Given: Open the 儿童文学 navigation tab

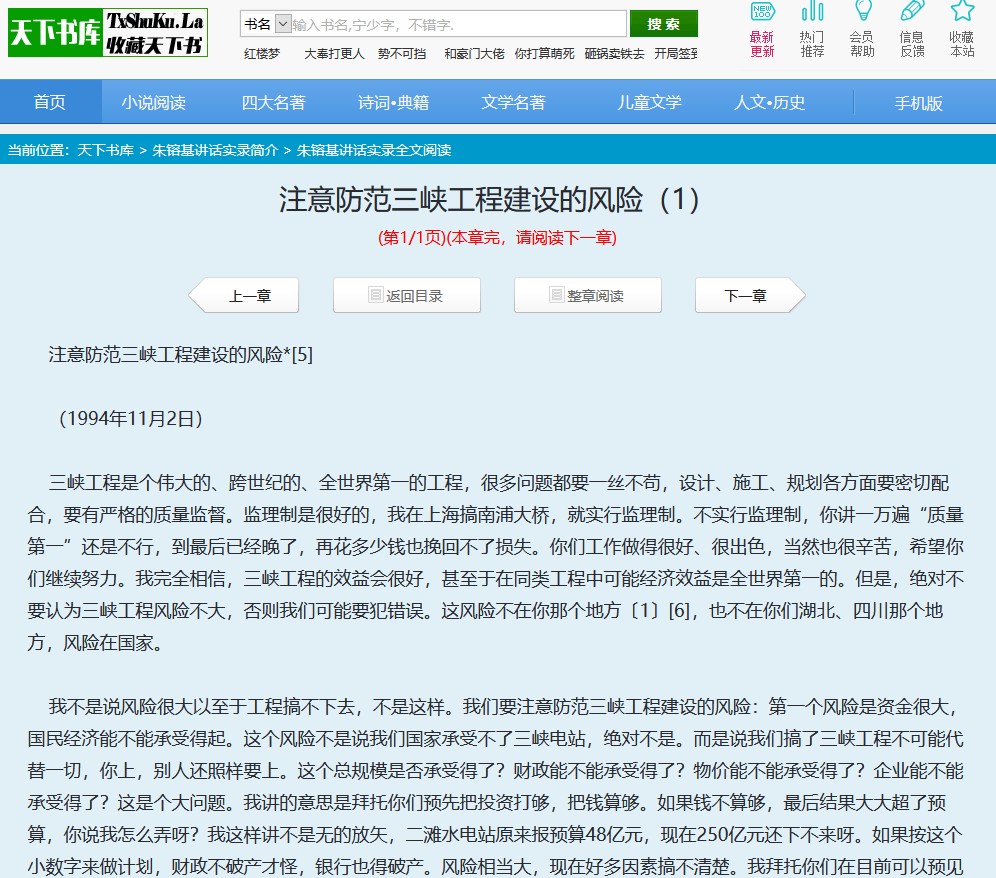Looking at the screenshot, I should click(649, 102).
